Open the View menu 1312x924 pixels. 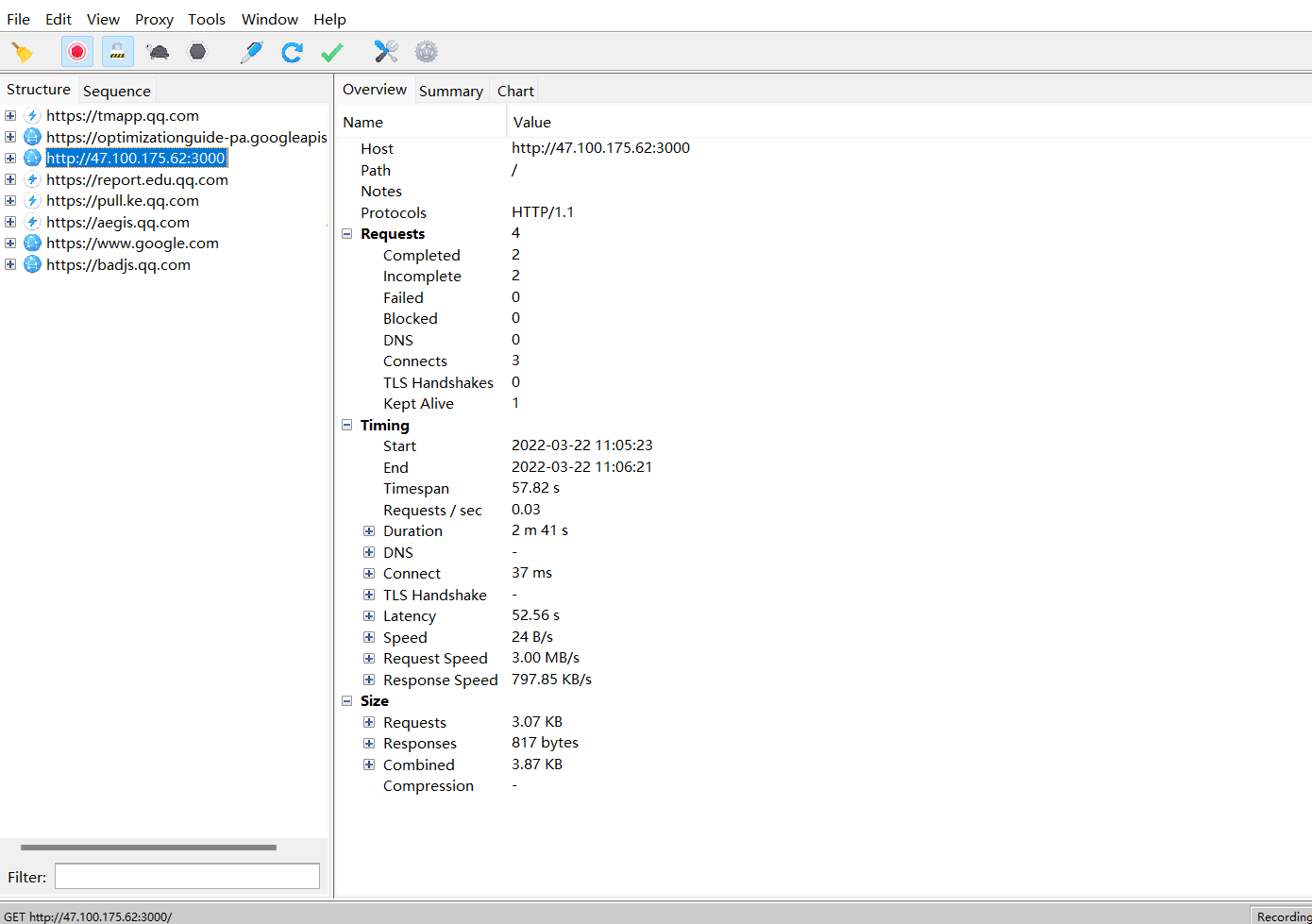pos(103,19)
